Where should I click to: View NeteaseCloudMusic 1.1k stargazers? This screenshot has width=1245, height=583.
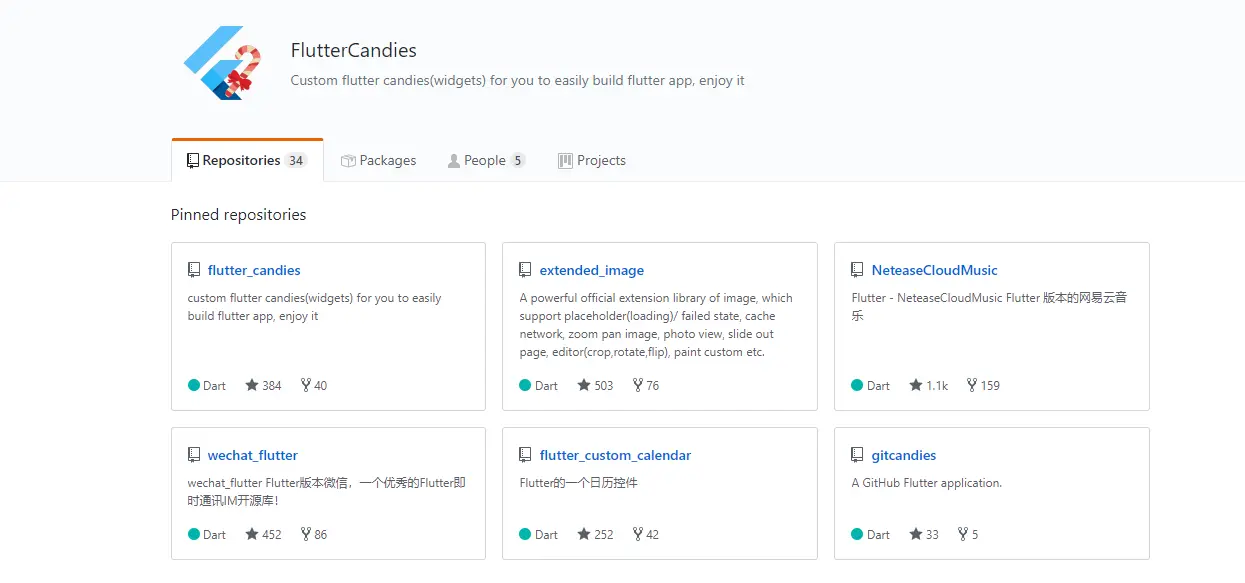[929, 385]
